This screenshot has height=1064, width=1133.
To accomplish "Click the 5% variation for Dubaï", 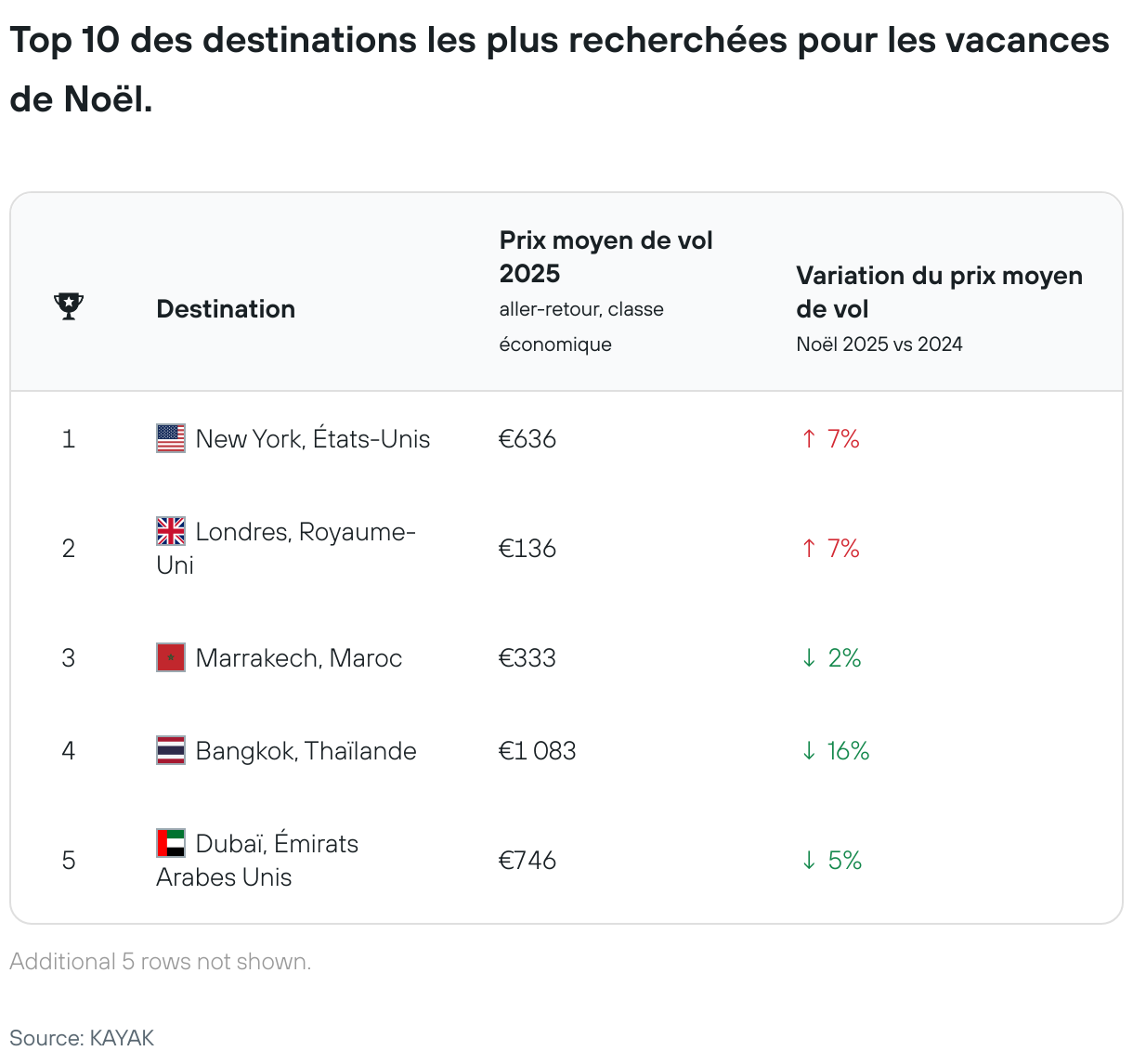I will 844,860.
